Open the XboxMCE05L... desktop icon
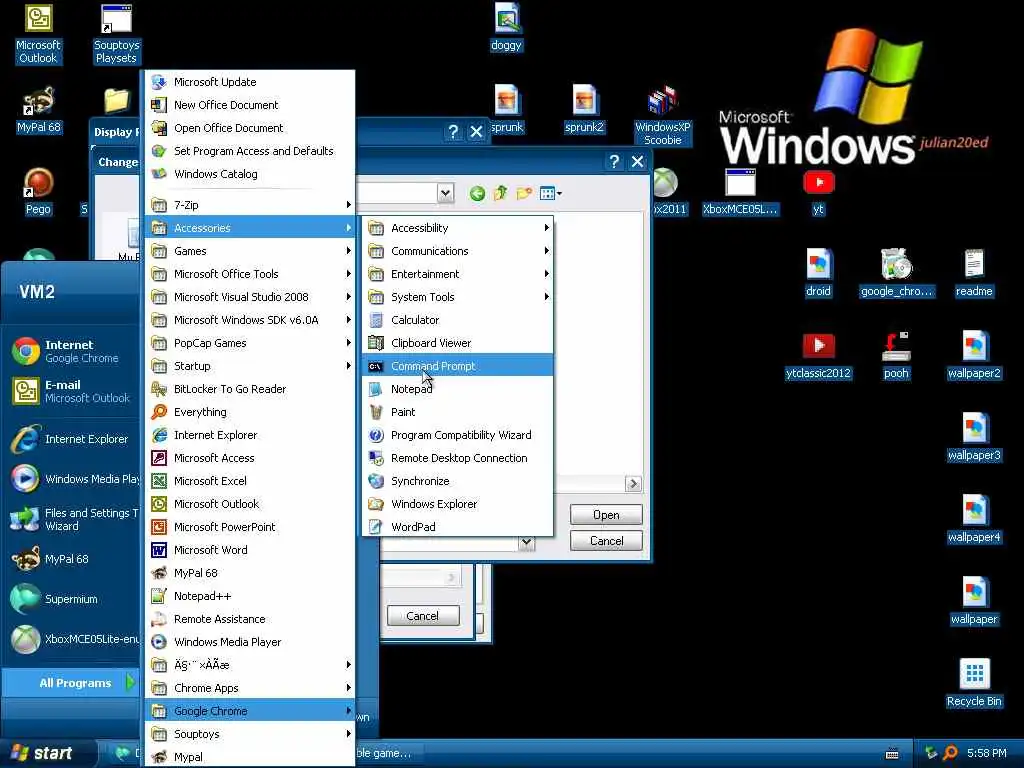Viewport: 1024px width, 768px height. pos(740,191)
